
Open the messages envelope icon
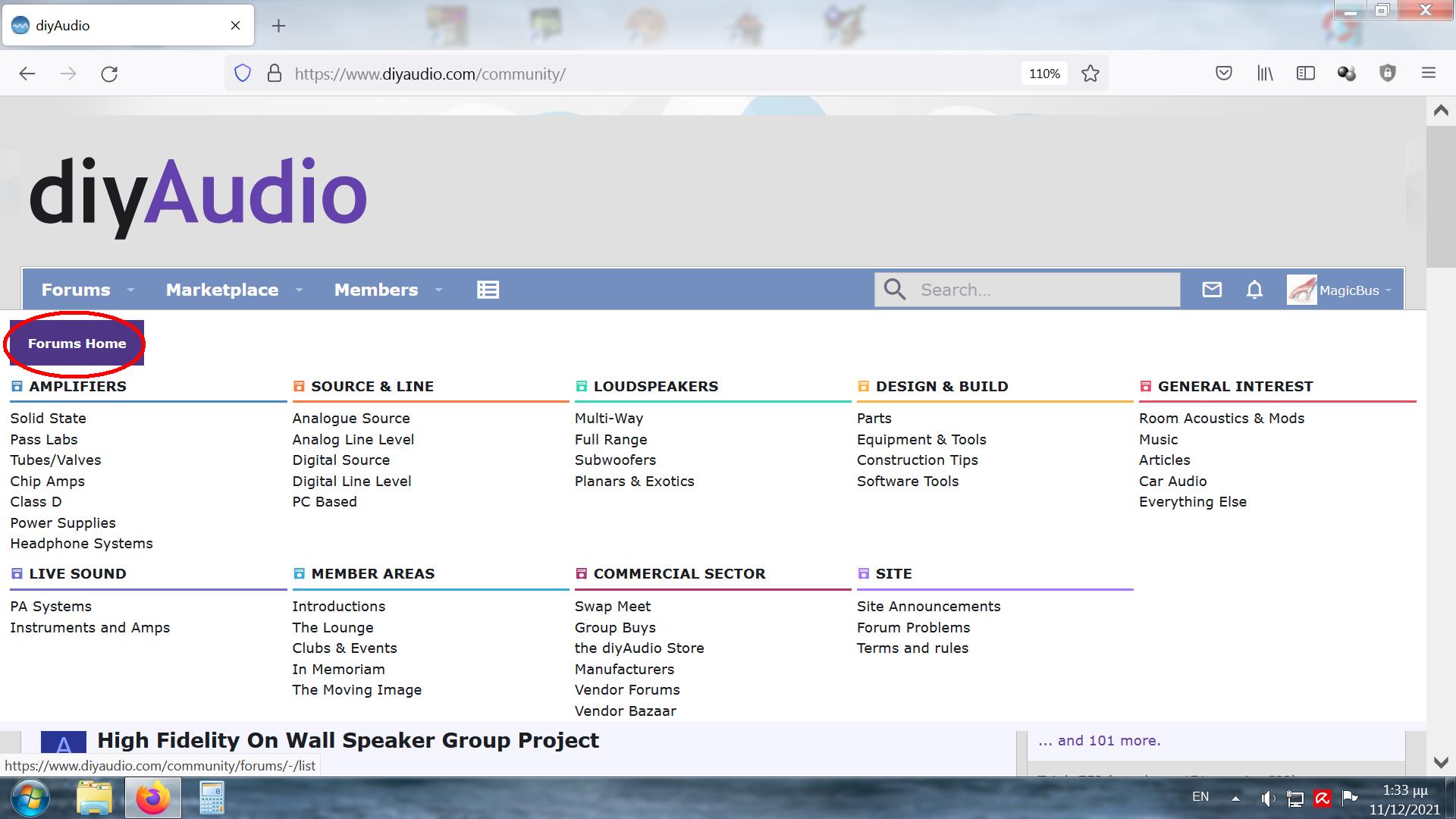[1212, 290]
